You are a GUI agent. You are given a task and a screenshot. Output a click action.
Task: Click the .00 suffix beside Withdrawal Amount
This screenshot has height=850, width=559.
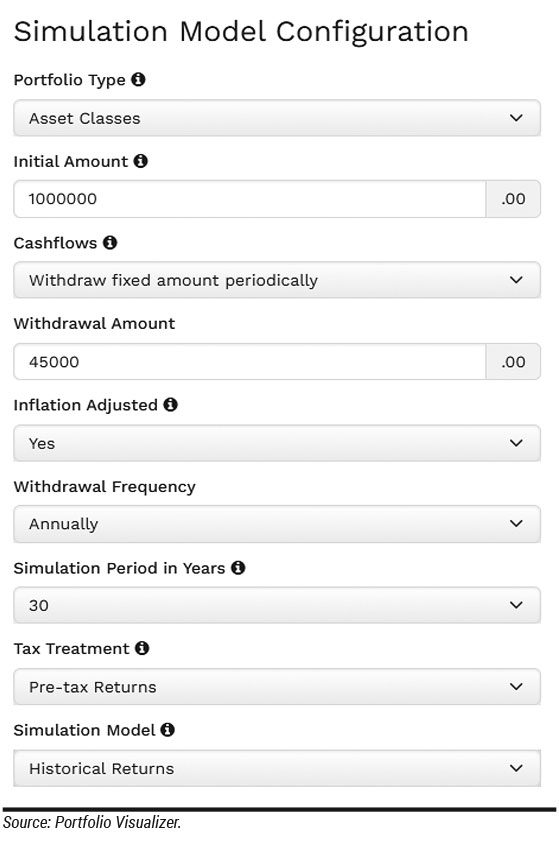pos(513,362)
